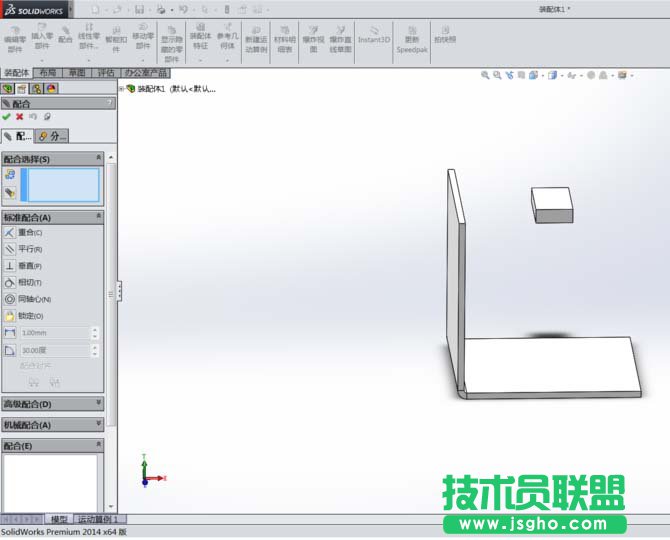The height and width of the screenshot is (540, 670).
Task: Open dropdown arrow under 移动零部件
Action: pyautogui.click(x=143, y=60)
